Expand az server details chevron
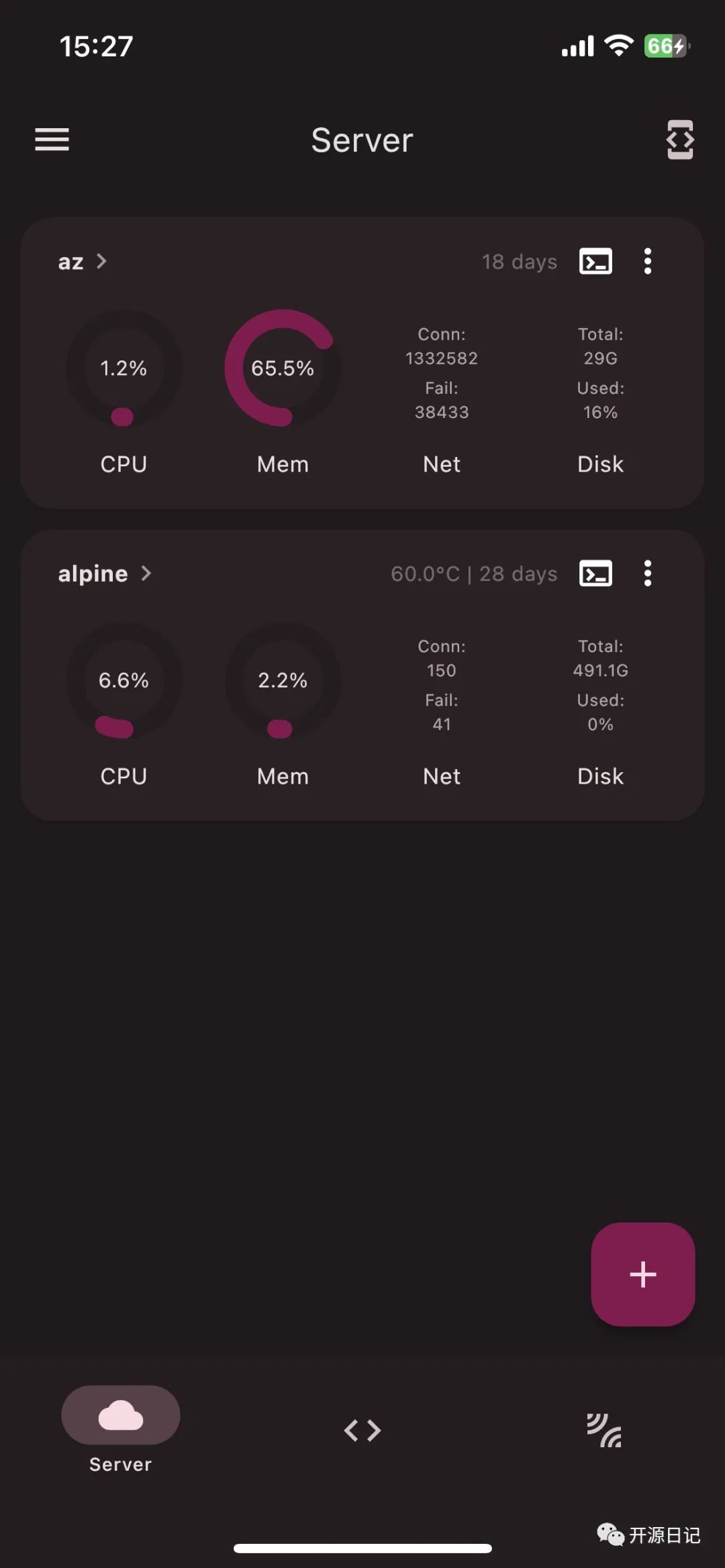The height and width of the screenshot is (1568, 725). coord(101,261)
